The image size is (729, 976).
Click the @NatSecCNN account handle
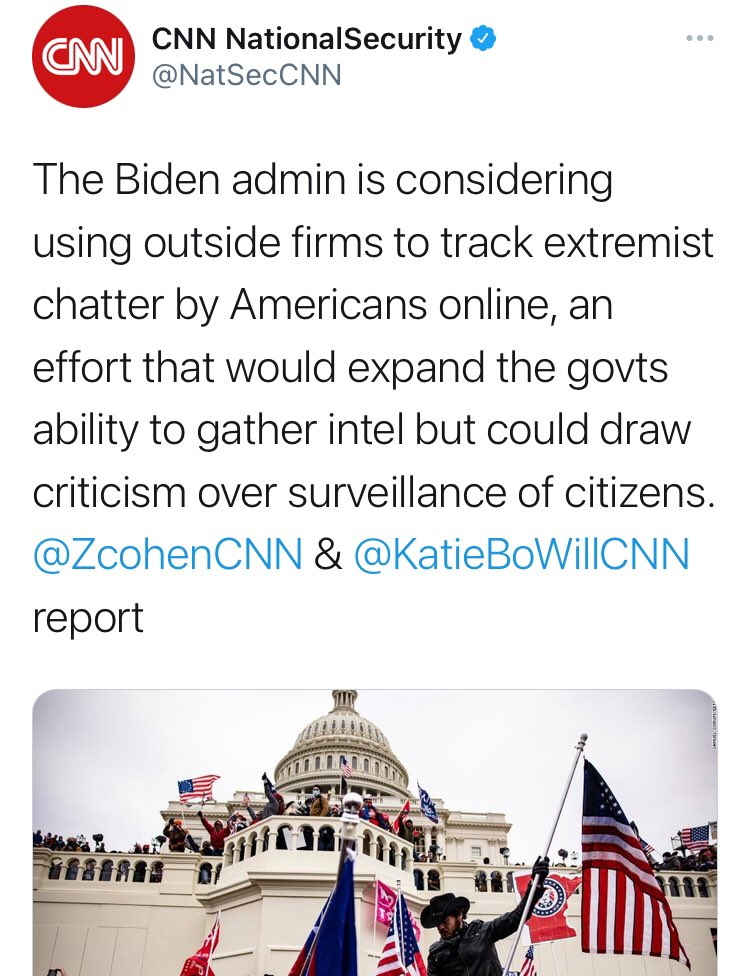click(247, 75)
